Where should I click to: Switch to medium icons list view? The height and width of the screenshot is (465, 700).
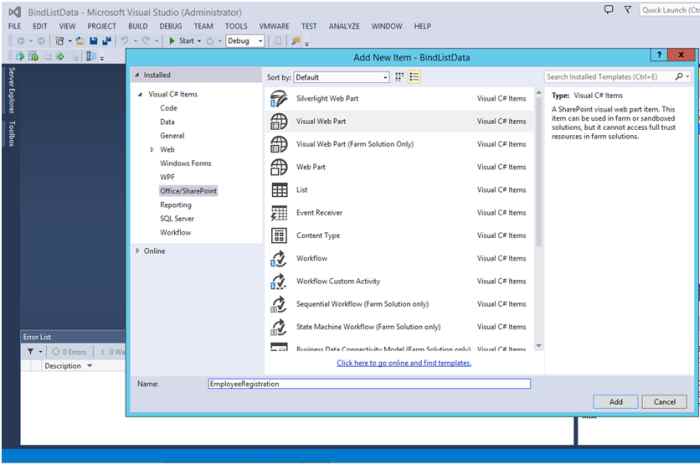click(x=414, y=77)
